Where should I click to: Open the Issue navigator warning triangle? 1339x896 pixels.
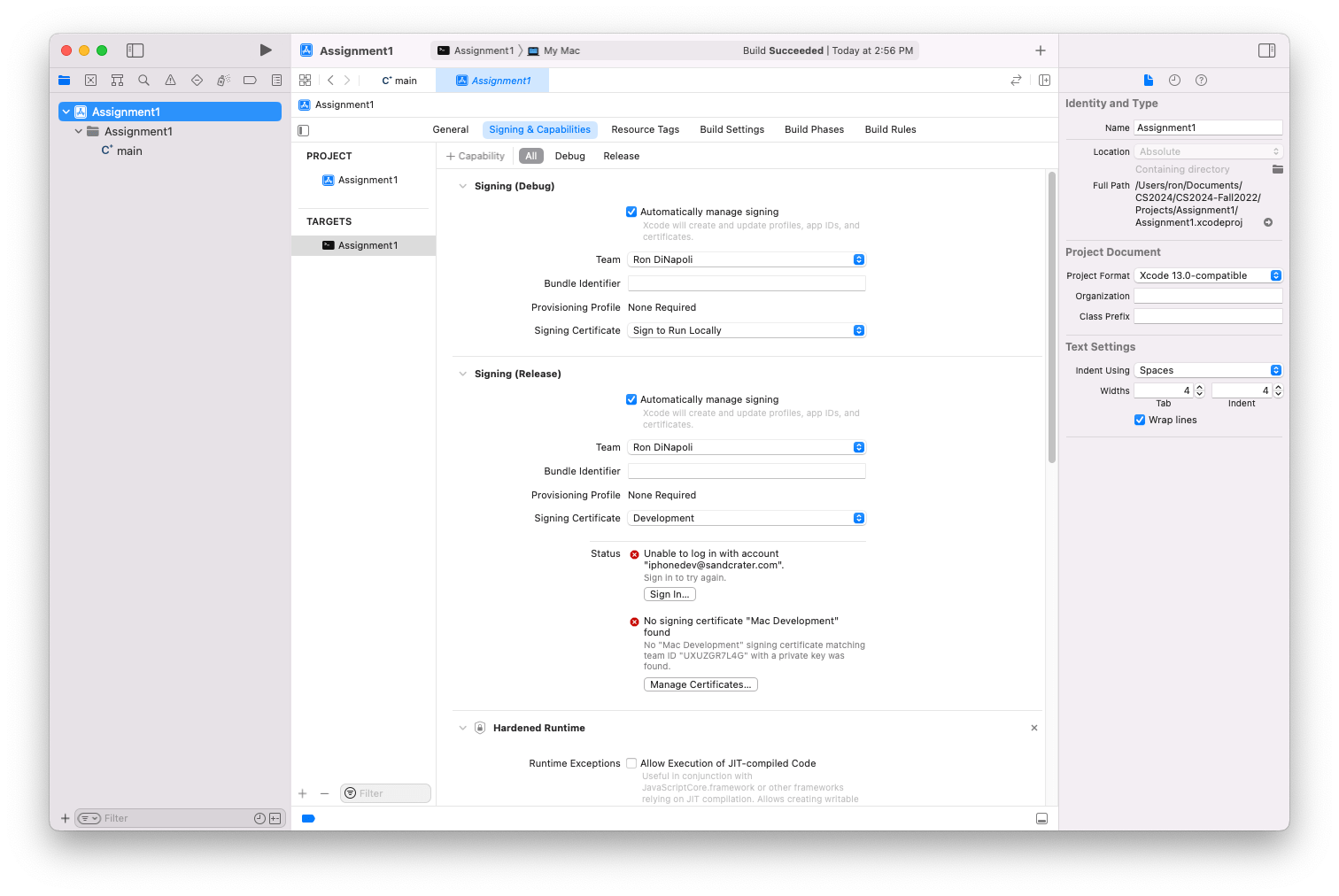[x=170, y=80]
